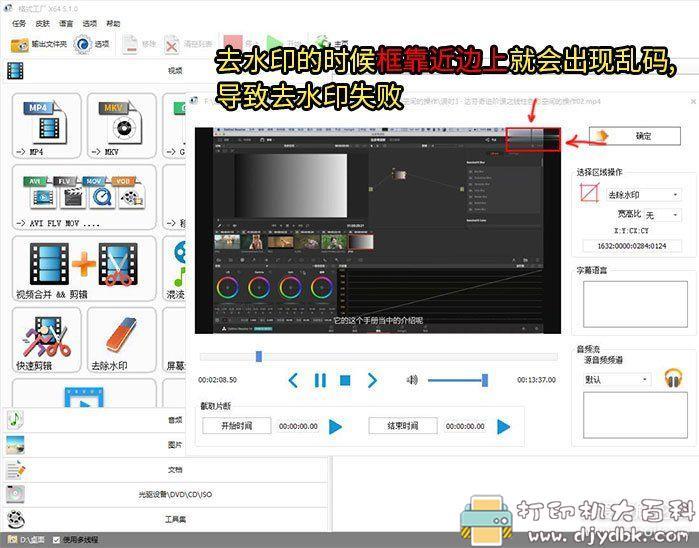The width and height of the screenshot is (699, 548).
Task: Click the D:\桌面 output path folder
Action: (26, 540)
